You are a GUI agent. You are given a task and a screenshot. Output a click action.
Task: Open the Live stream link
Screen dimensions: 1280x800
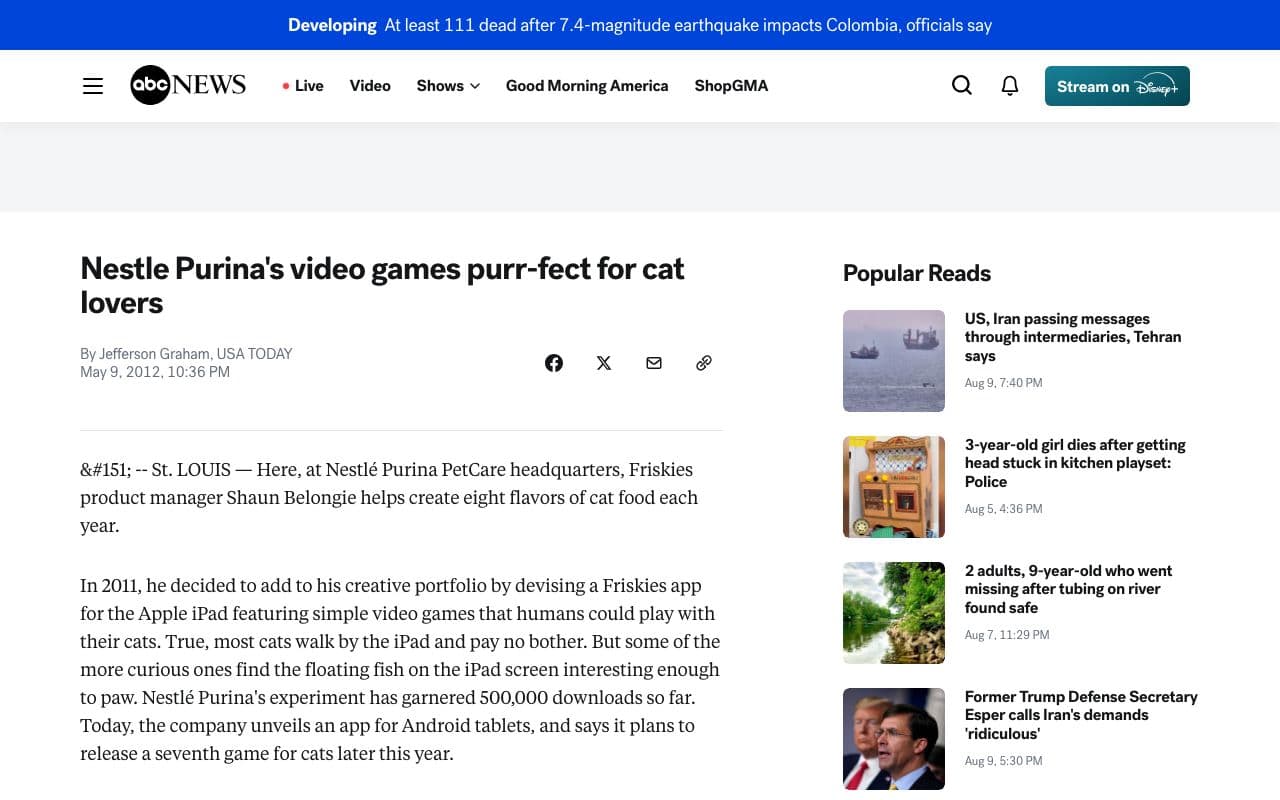[x=303, y=86]
